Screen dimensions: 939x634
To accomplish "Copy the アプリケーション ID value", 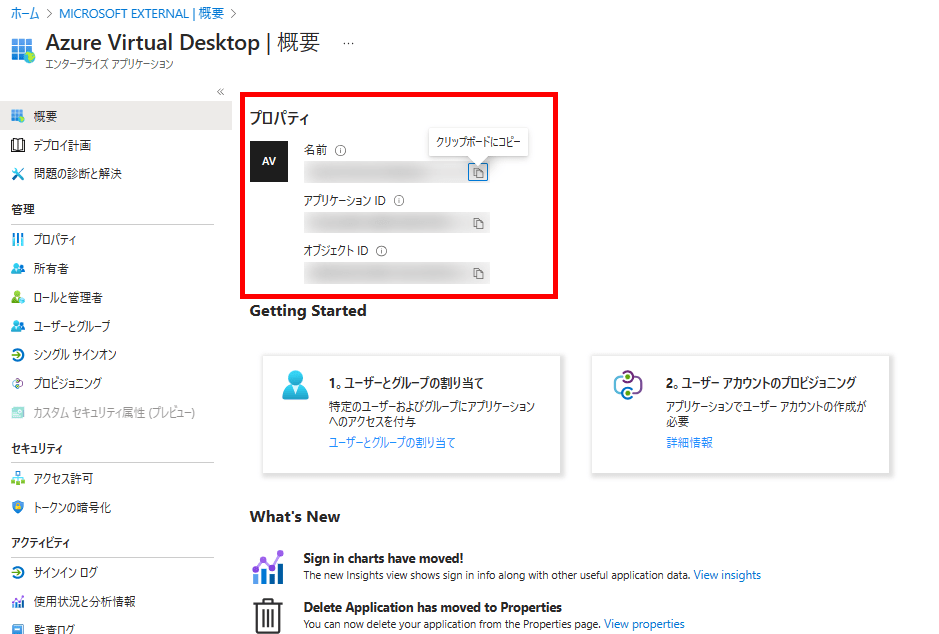I will [x=478, y=223].
